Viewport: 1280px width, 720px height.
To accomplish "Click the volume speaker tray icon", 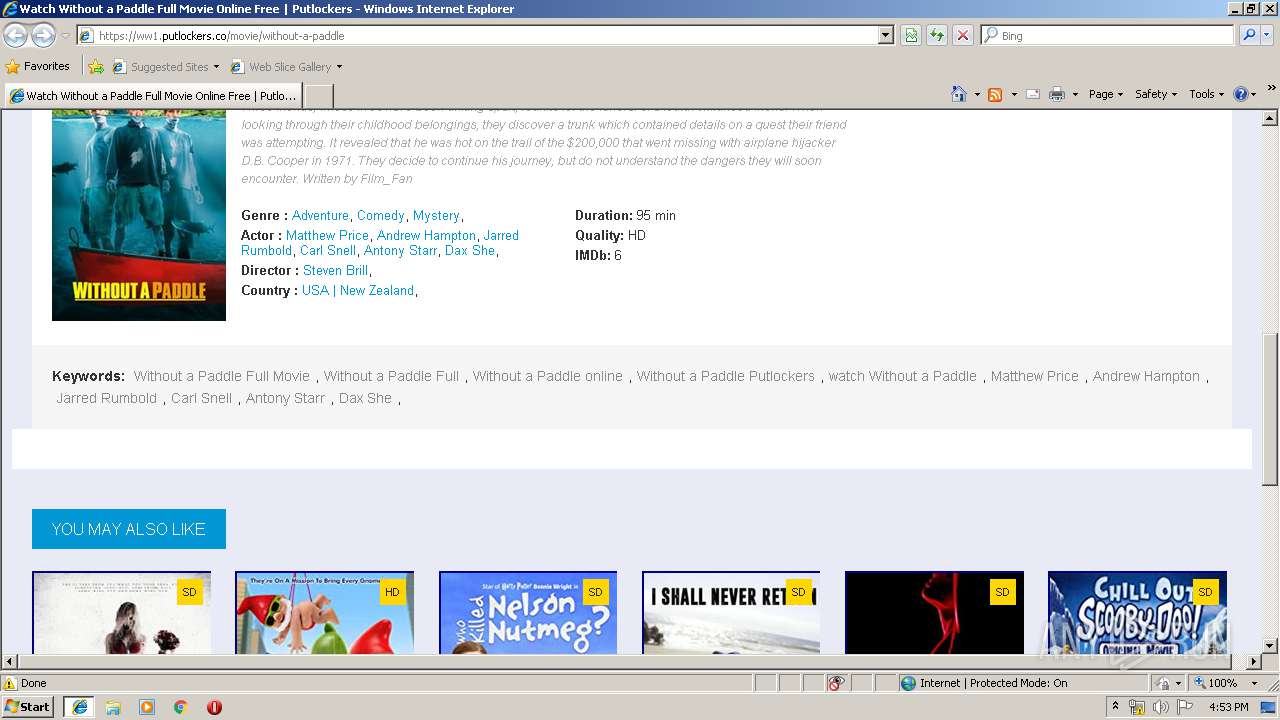I will [x=1161, y=707].
